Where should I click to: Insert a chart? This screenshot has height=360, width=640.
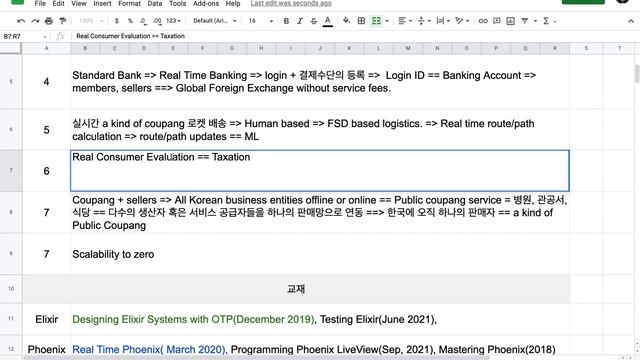pos(510,21)
